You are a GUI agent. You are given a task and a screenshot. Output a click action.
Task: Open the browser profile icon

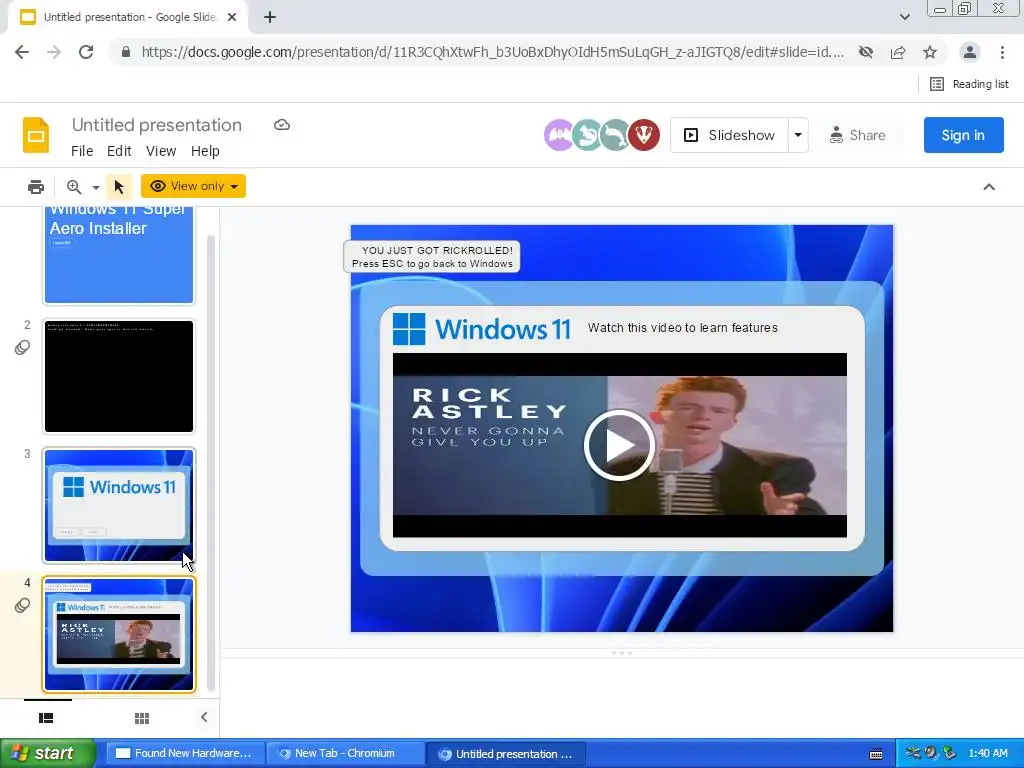(x=970, y=52)
